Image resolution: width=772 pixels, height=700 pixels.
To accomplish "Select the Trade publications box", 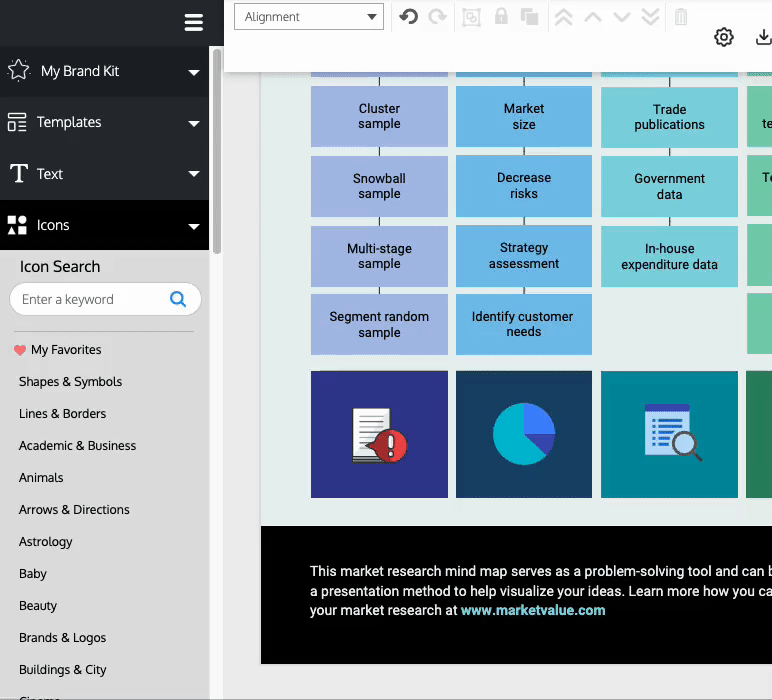I will click(669, 117).
